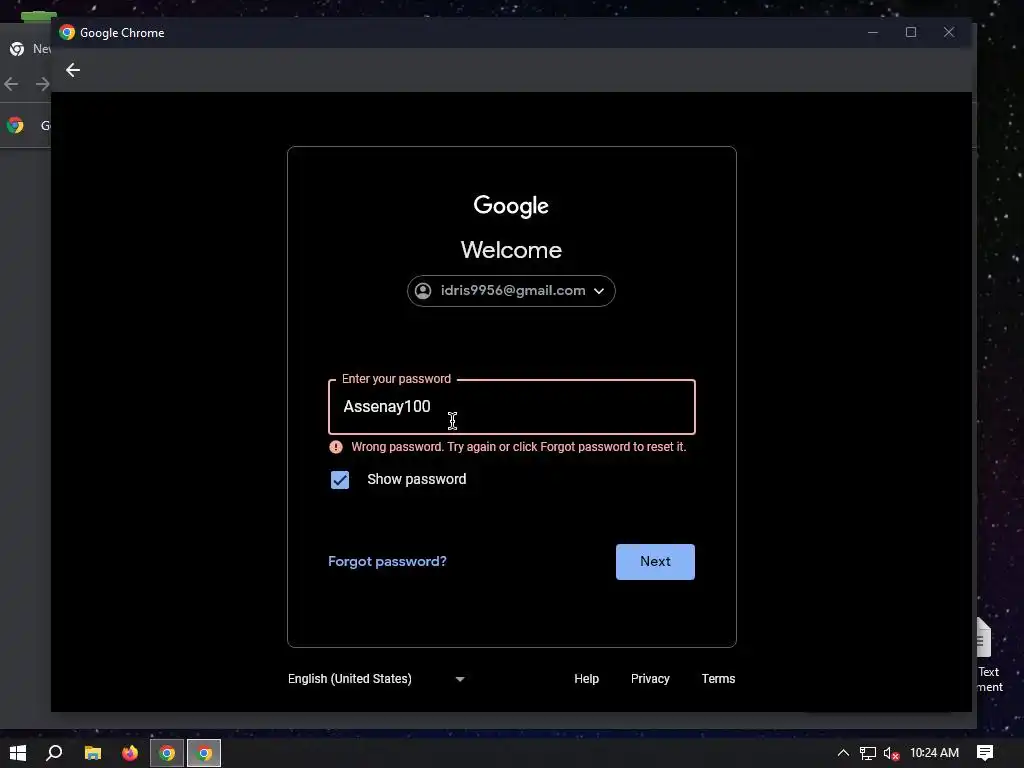
Task: Open the Action Center notifications icon
Action: 985,753
